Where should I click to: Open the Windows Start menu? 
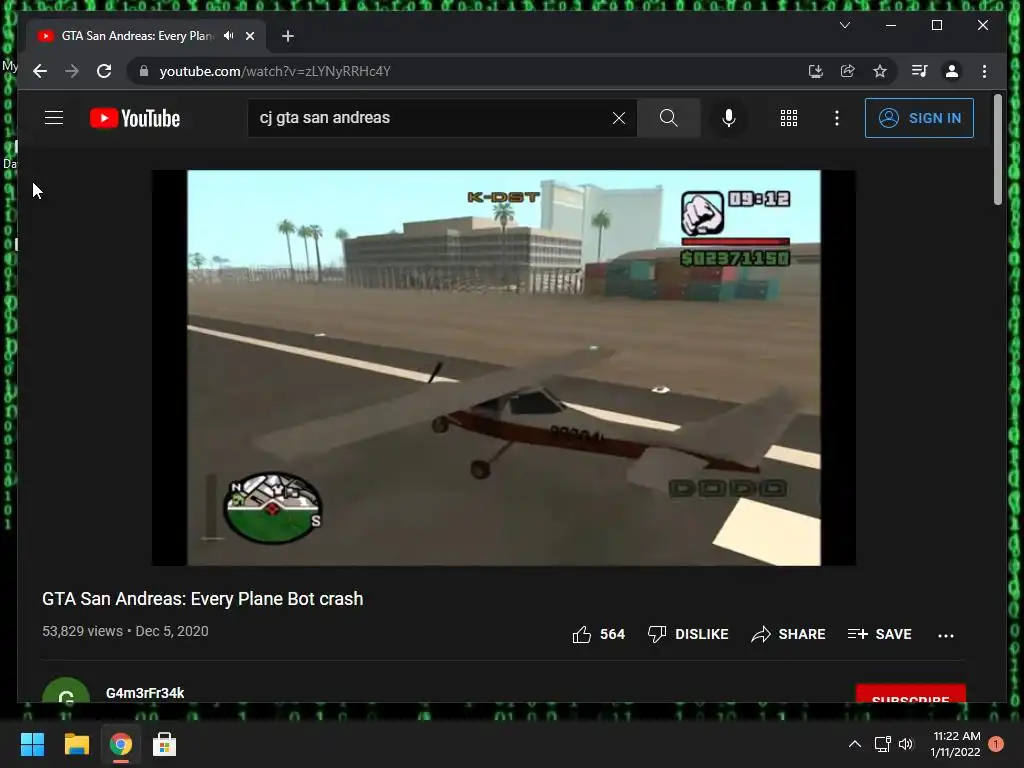pyautogui.click(x=32, y=744)
